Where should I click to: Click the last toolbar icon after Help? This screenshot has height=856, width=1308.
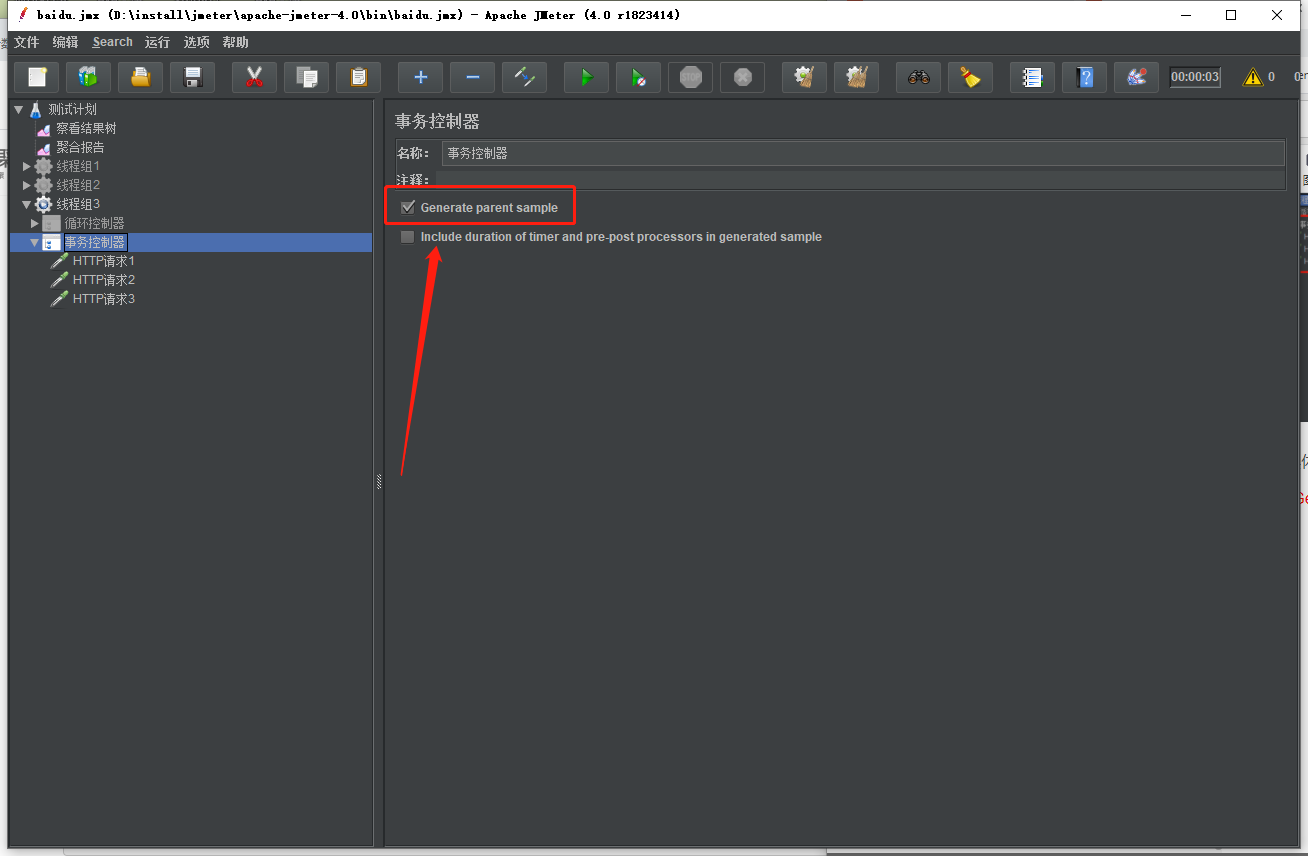1137,77
